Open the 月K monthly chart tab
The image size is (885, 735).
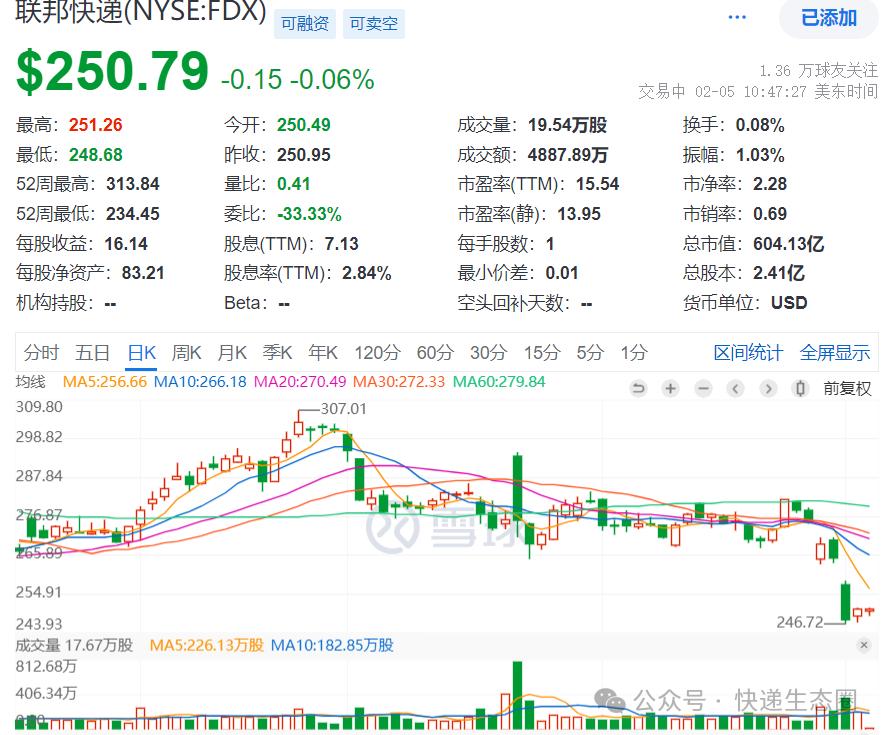(231, 352)
